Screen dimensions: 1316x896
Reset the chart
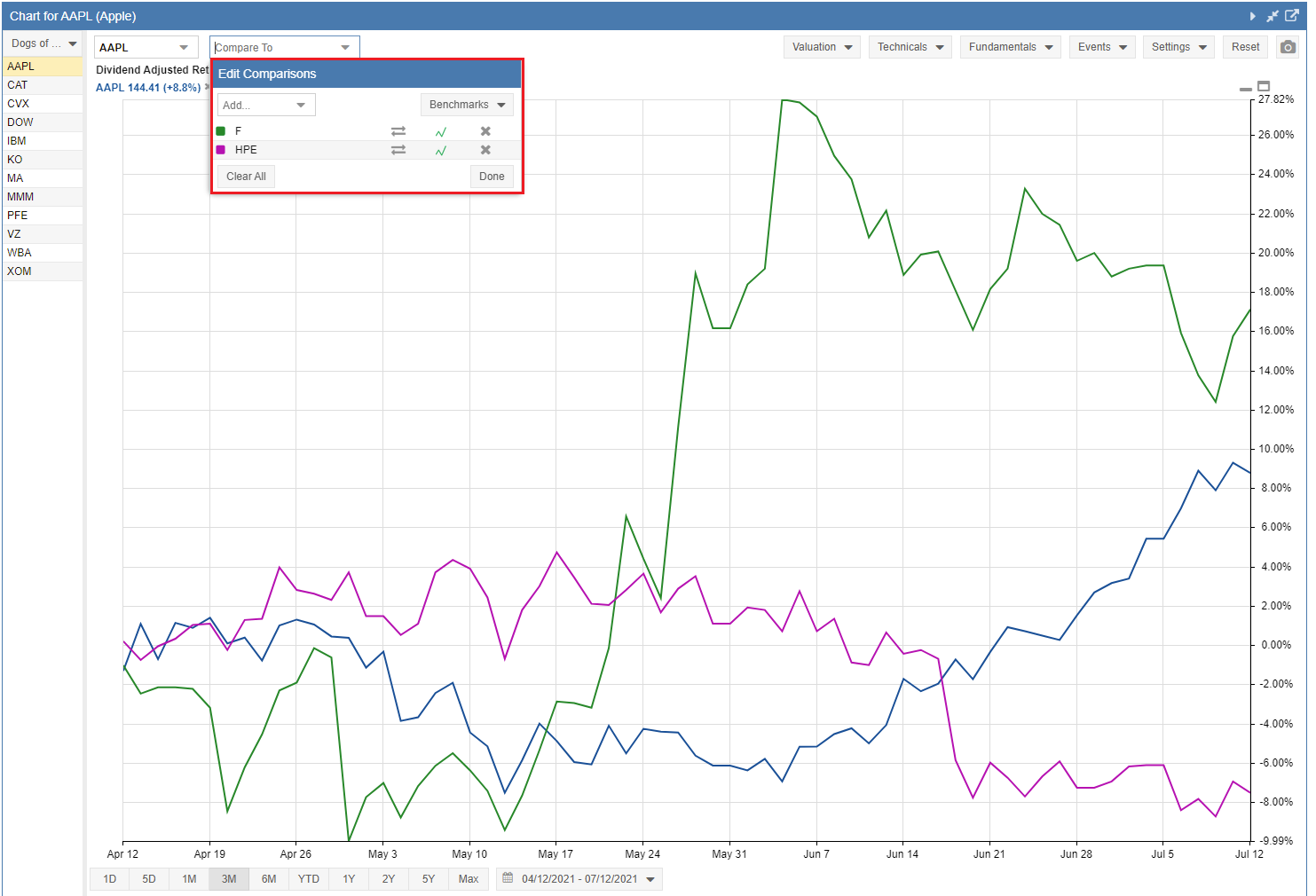(x=1246, y=47)
